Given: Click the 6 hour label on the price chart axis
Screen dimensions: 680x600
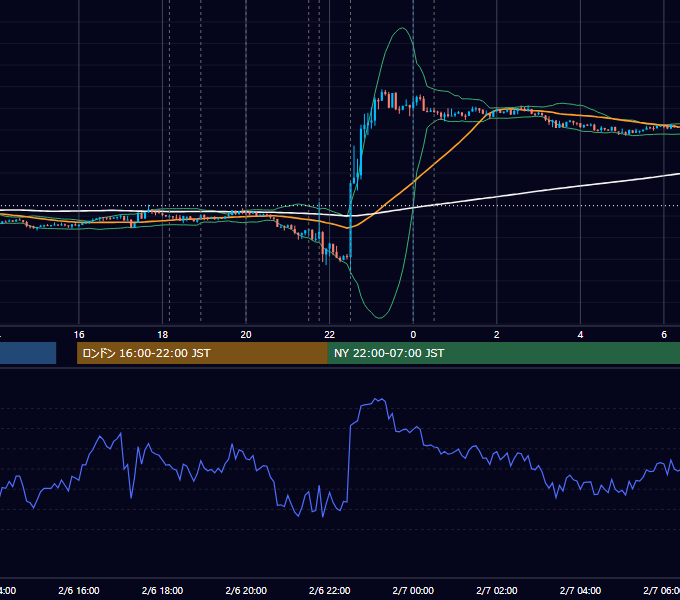Looking at the screenshot, I should [x=664, y=335].
